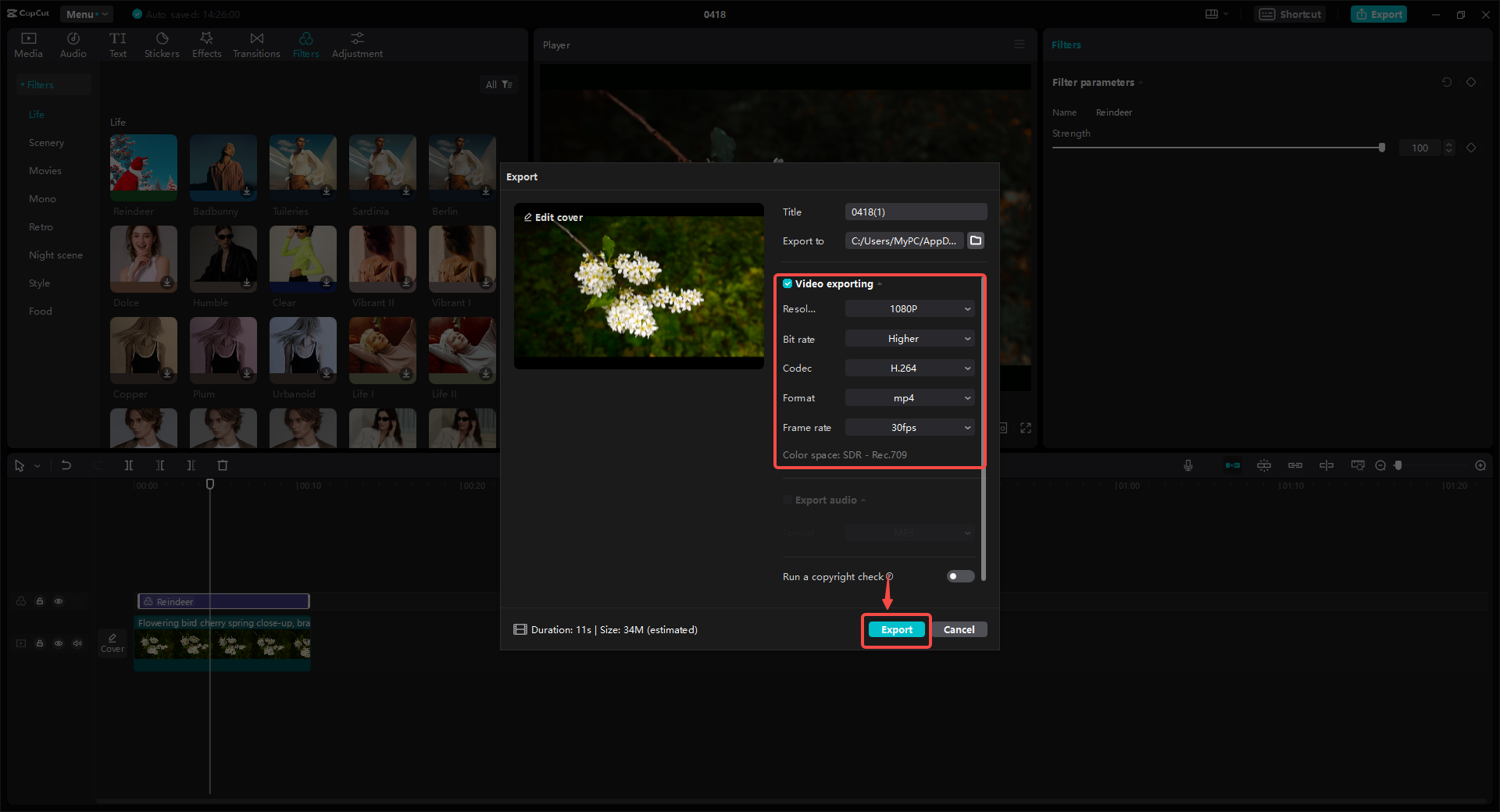Uncheck the Video exporting checkbox
The width and height of the screenshot is (1500, 812).
coord(787,283)
